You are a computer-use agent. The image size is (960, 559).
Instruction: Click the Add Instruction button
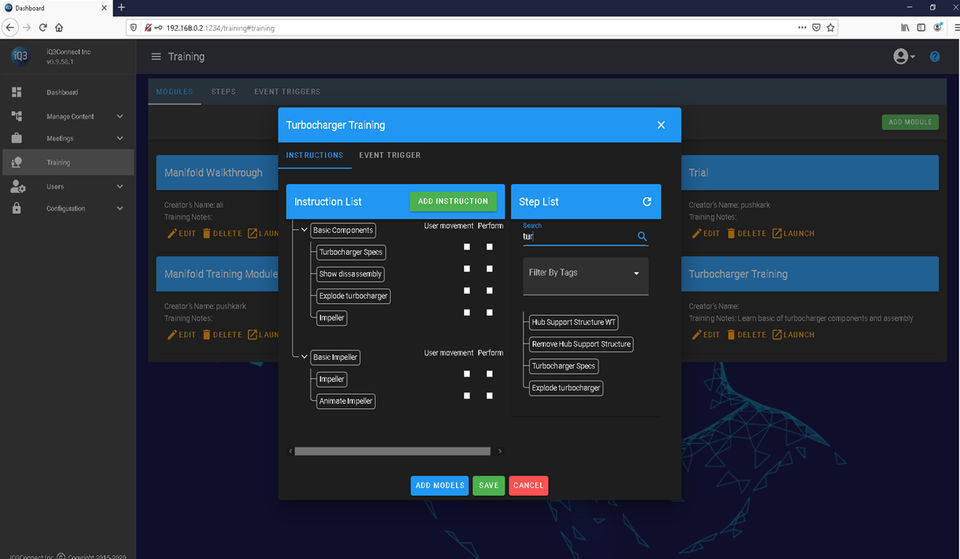click(453, 201)
